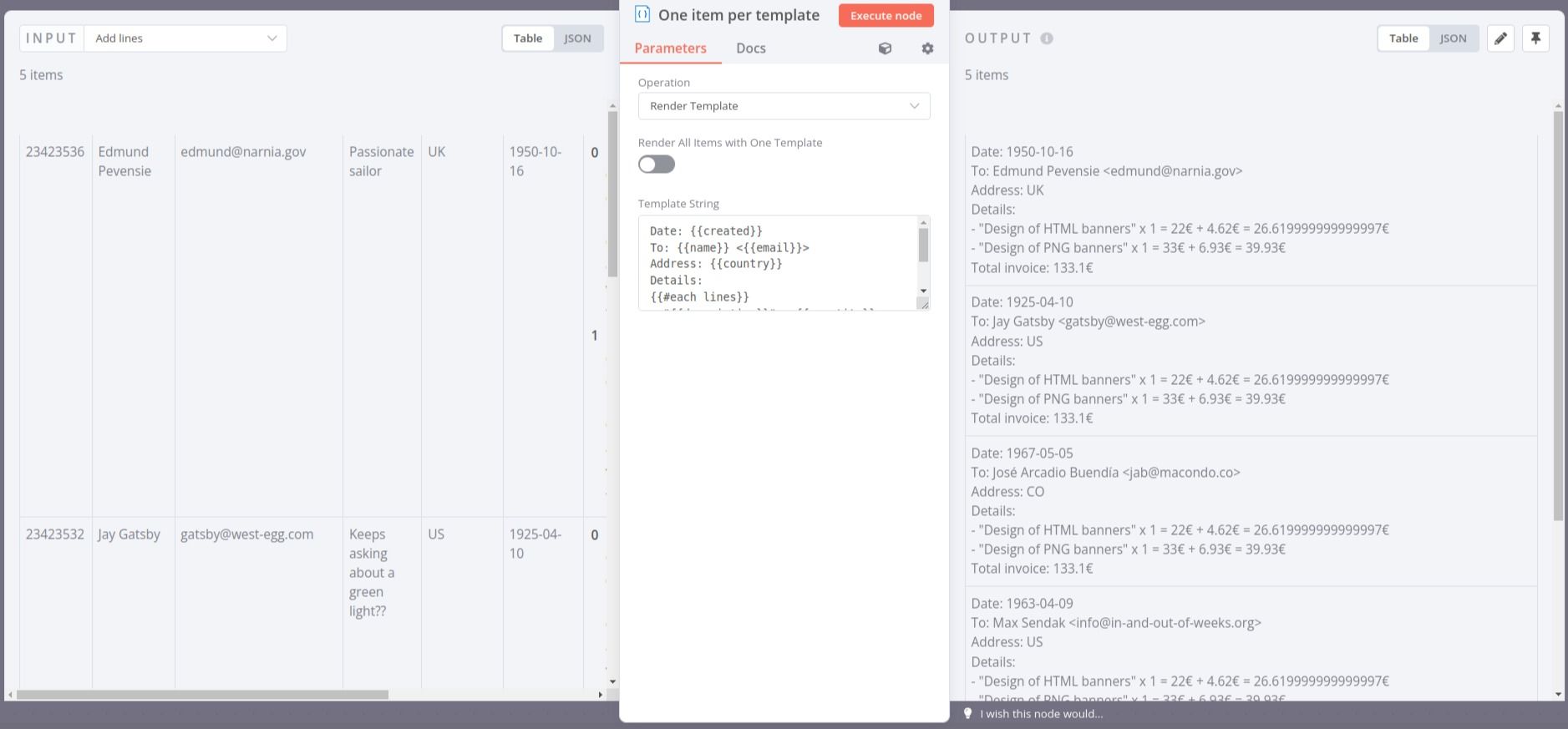
Task: Click inside the Template String text area
Action: (x=777, y=263)
